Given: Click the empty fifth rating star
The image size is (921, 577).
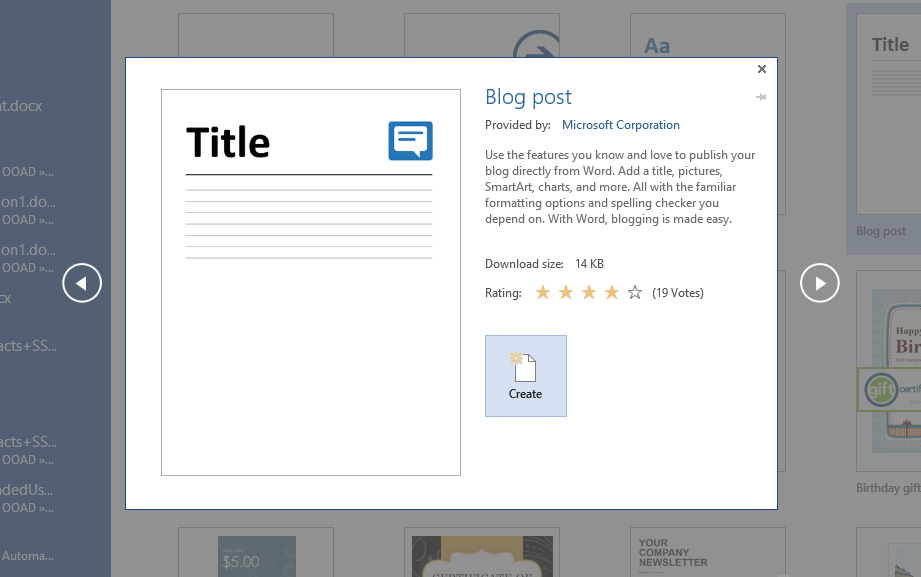Looking at the screenshot, I should point(635,293).
